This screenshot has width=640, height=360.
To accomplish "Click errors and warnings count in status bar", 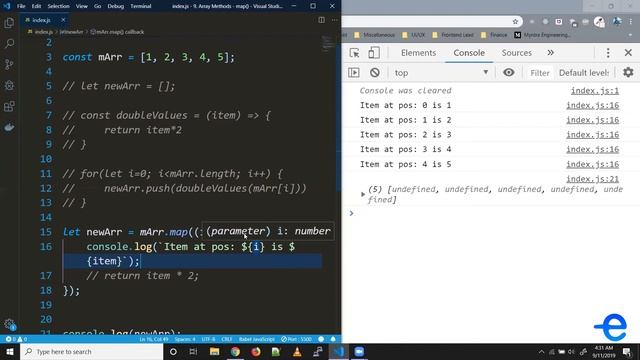I will click(16, 339).
